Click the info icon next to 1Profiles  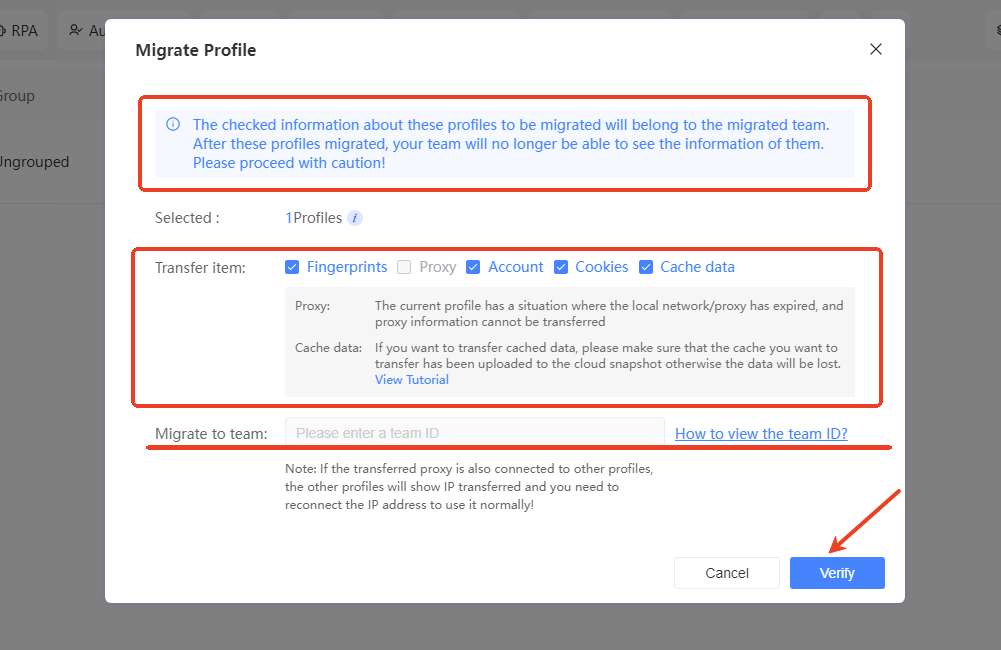pos(355,218)
